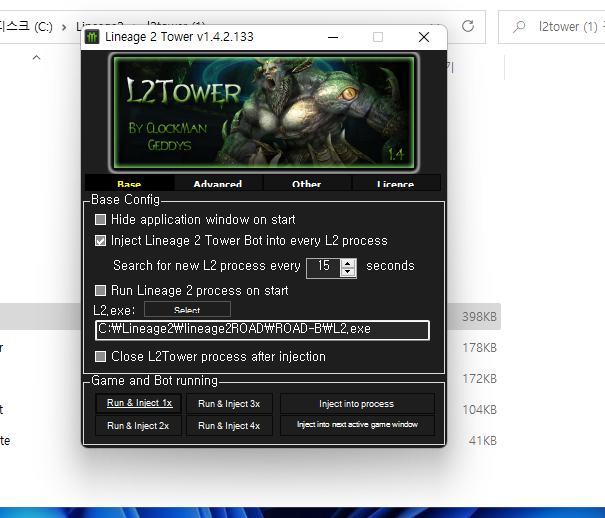
Task: Enable Close L2Tower process after injection
Action: pos(100,357)
